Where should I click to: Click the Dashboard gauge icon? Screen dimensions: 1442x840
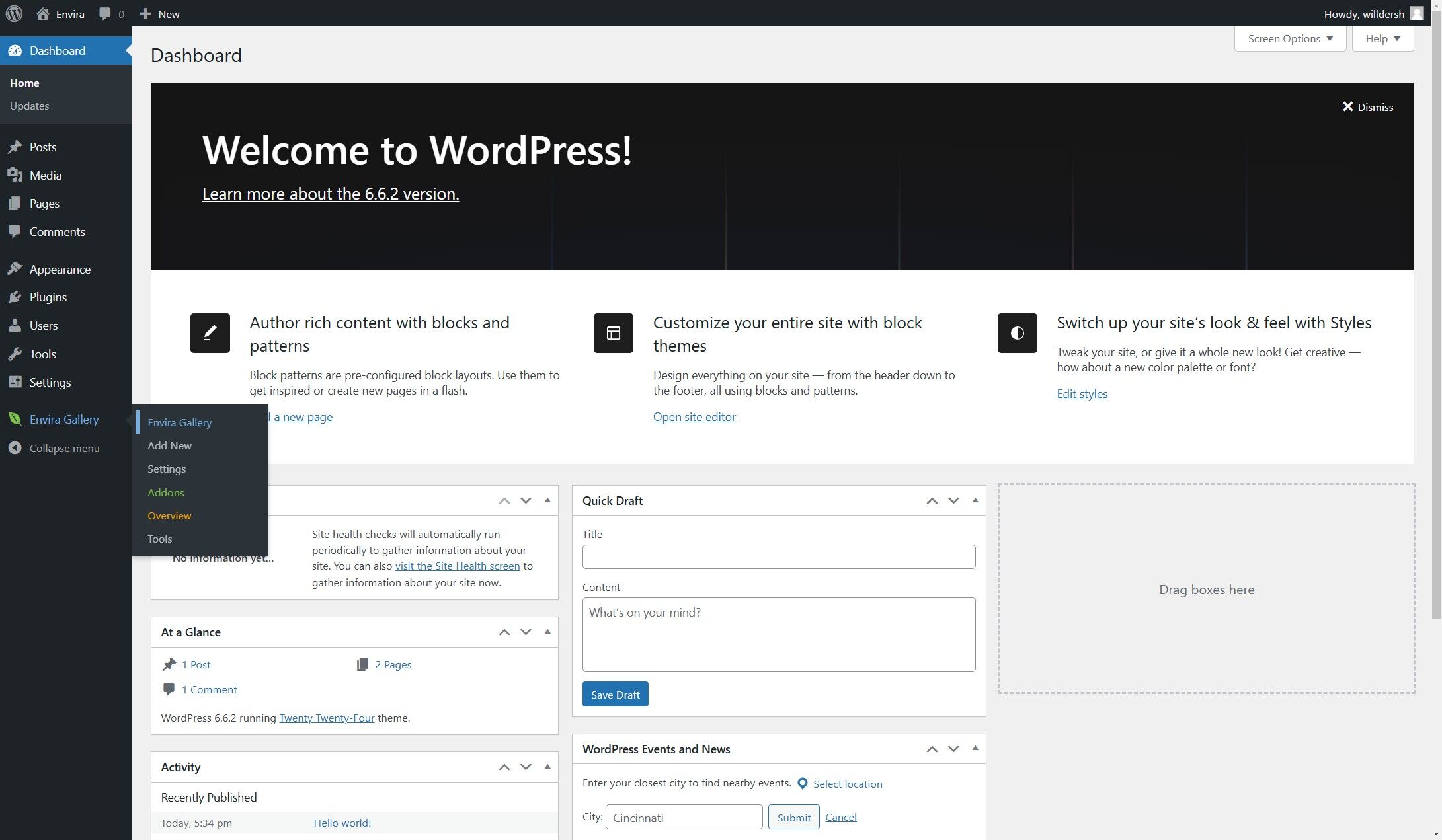[x=15, y=51]
